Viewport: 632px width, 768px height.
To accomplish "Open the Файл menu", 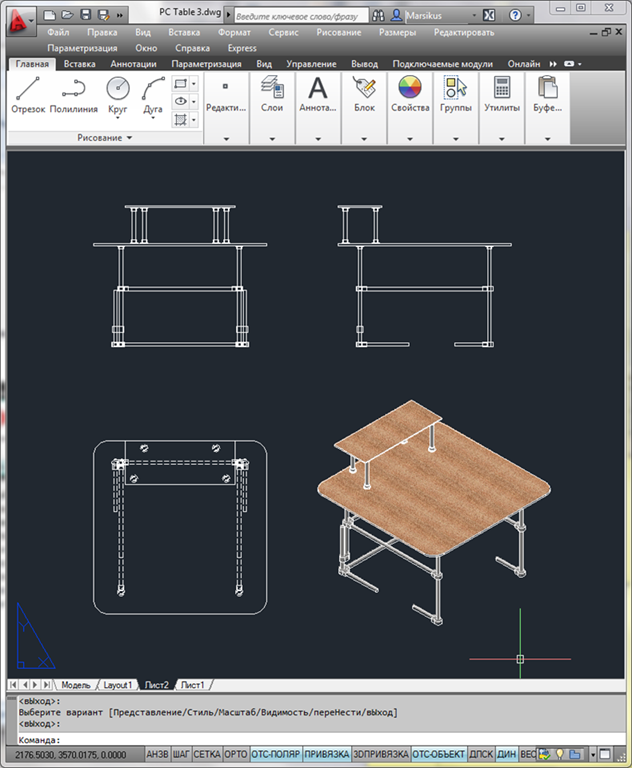I will coord(58,32).
